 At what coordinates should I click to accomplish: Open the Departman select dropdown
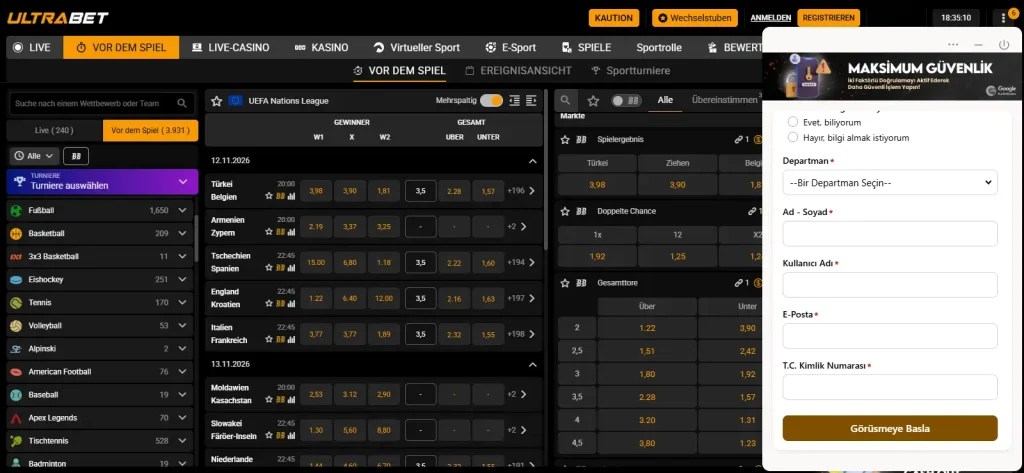(889, 182)
